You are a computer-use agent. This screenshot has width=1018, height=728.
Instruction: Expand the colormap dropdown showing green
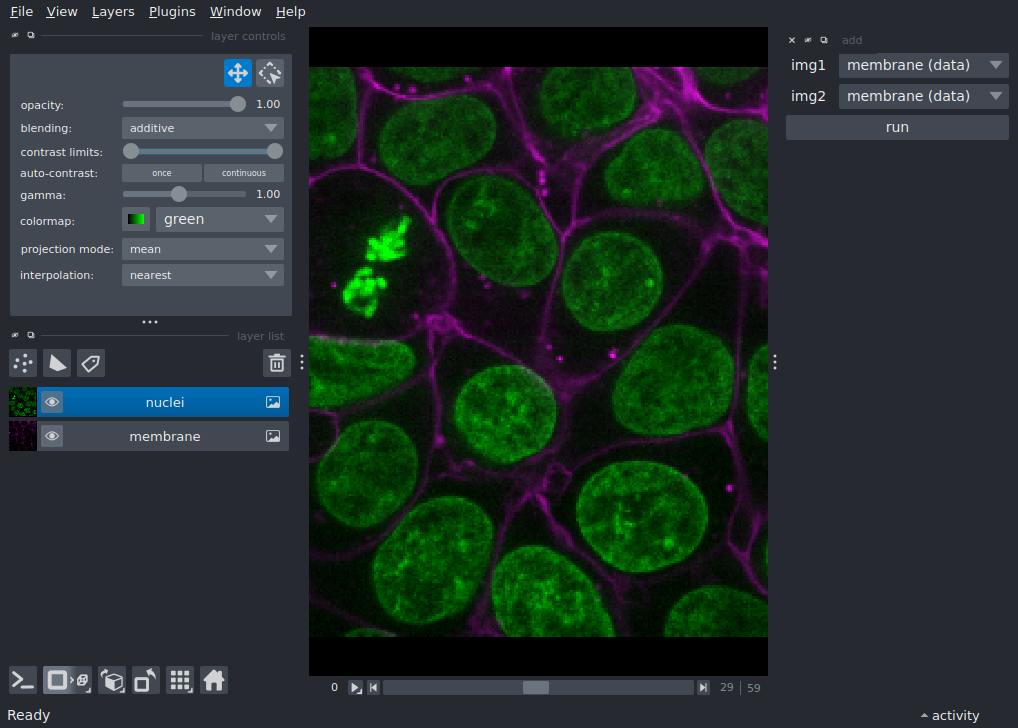219,219
